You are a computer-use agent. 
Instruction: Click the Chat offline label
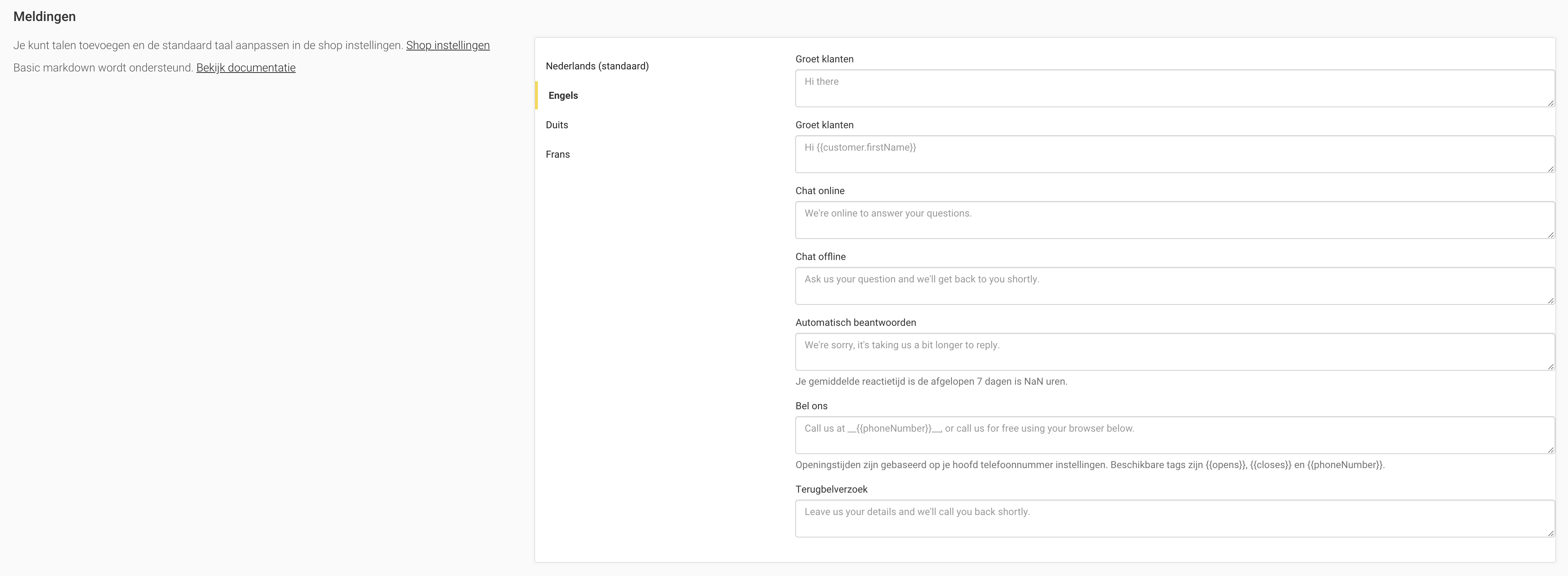(820, 257)
